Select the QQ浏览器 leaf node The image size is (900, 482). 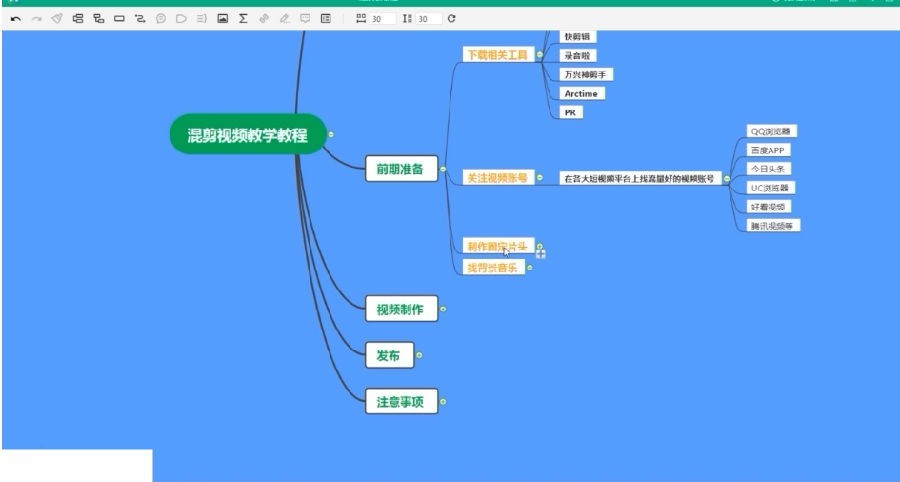point(771,131)
